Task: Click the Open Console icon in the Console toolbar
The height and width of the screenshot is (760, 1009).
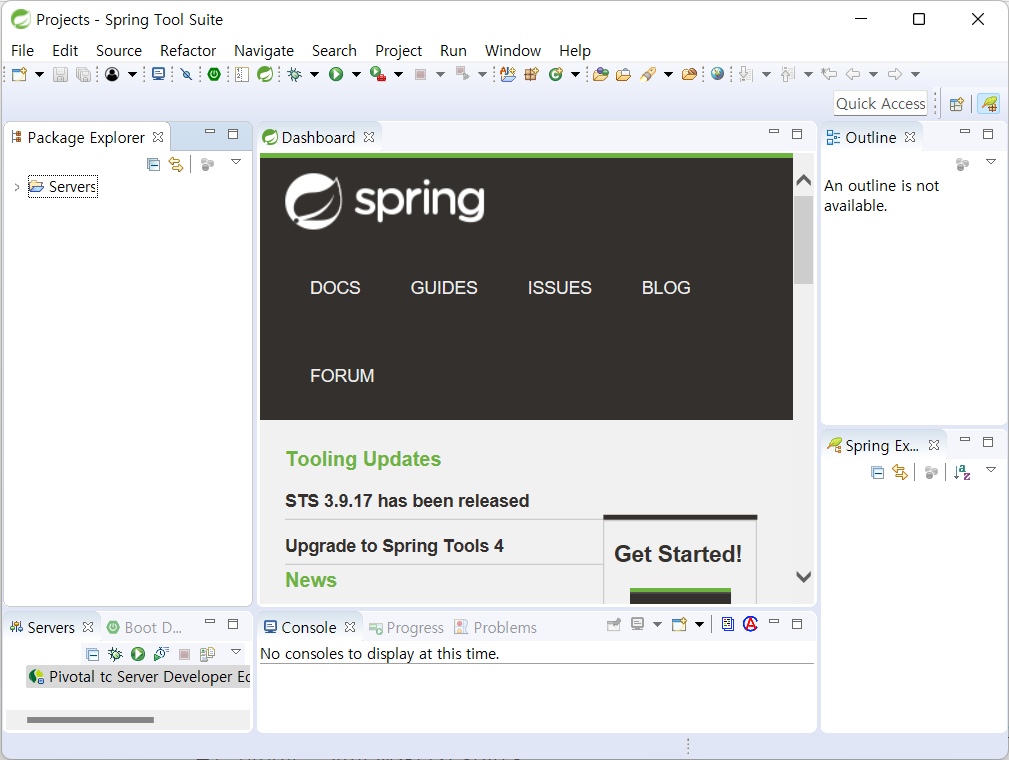Action: click(x=680, y=624)
